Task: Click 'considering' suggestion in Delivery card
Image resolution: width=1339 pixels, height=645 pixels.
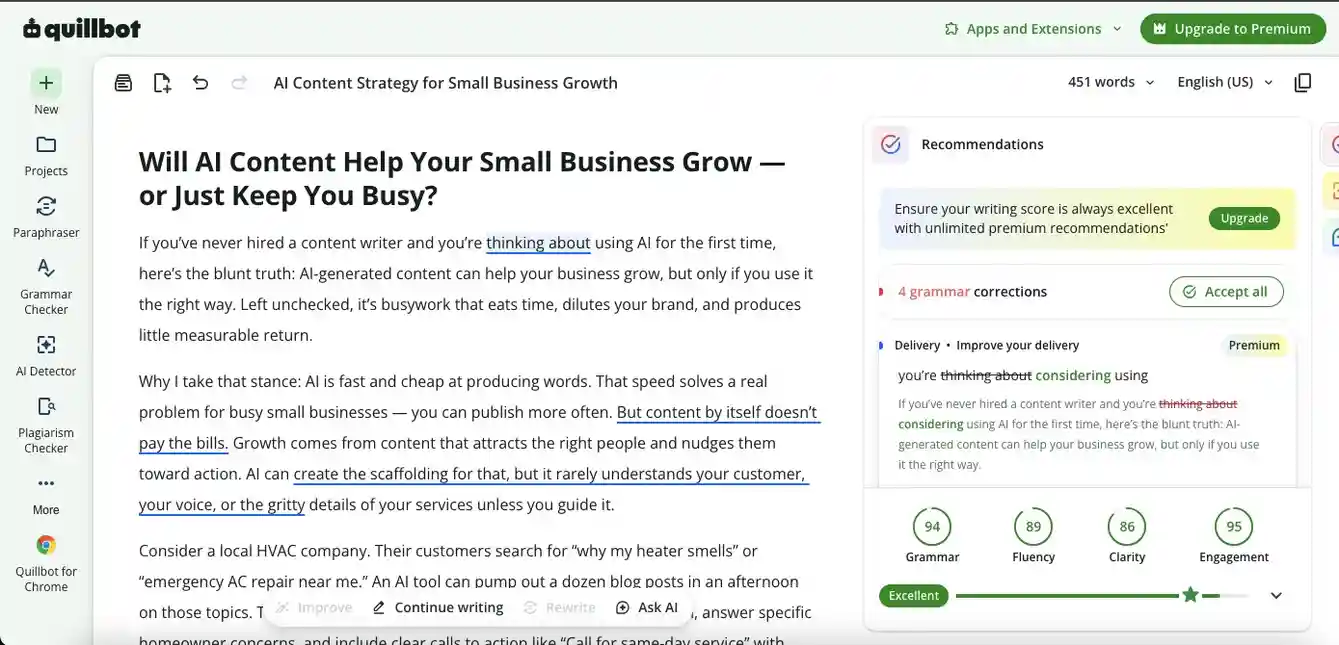Action: pos(1073,376)
